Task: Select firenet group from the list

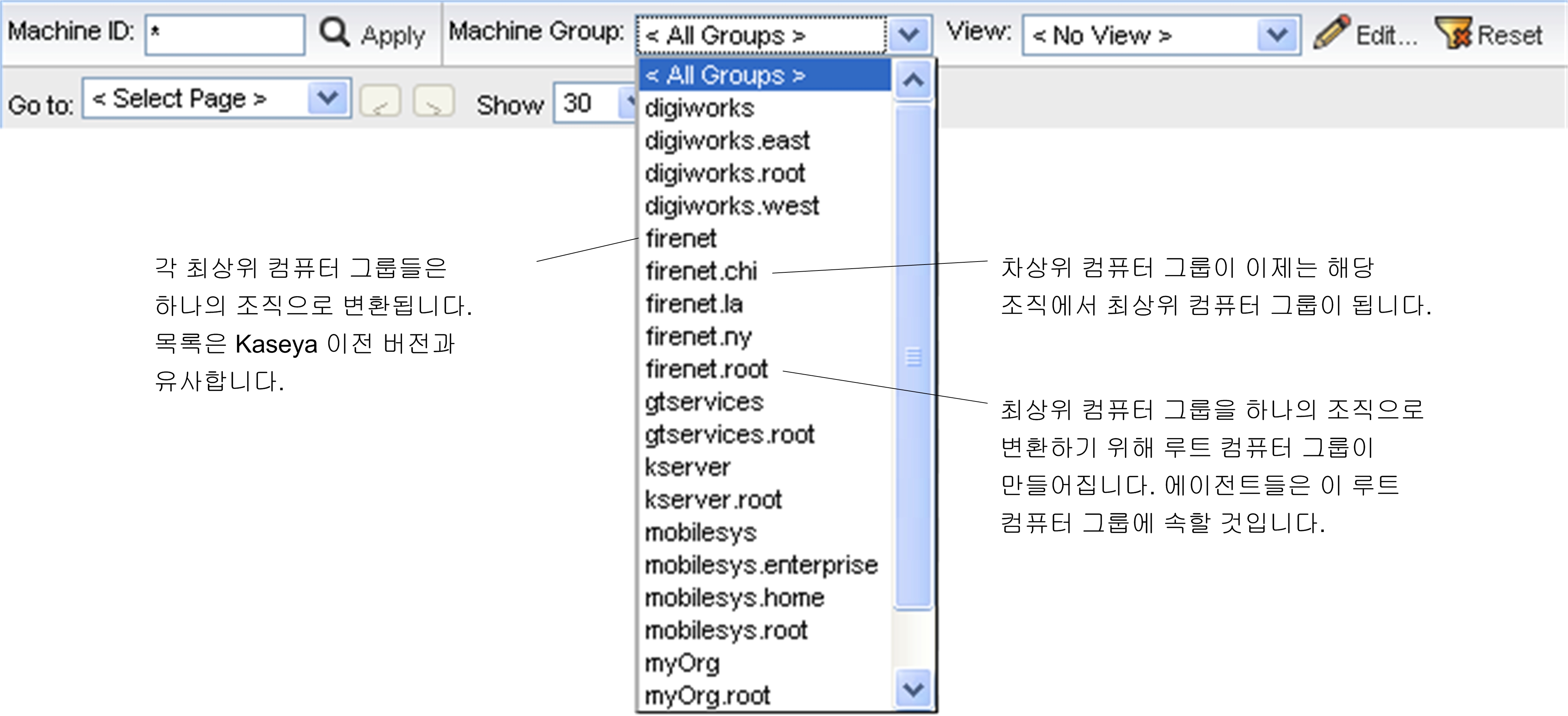Action: (x=765, y=239)
